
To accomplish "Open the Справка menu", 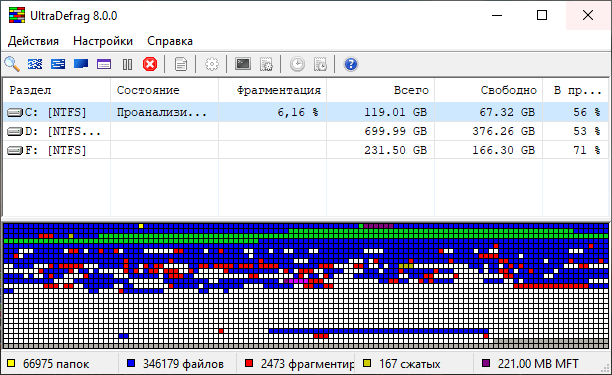I will [x=170, y=41].
